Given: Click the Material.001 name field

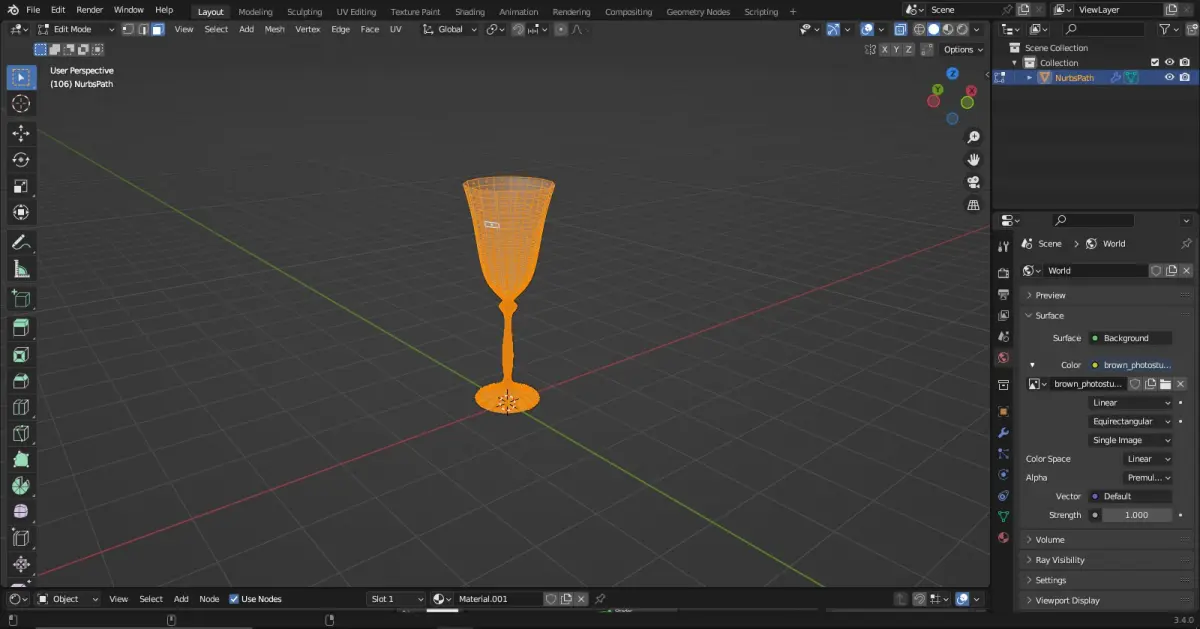Looking at the screenshot, I should tap(498, 599).
